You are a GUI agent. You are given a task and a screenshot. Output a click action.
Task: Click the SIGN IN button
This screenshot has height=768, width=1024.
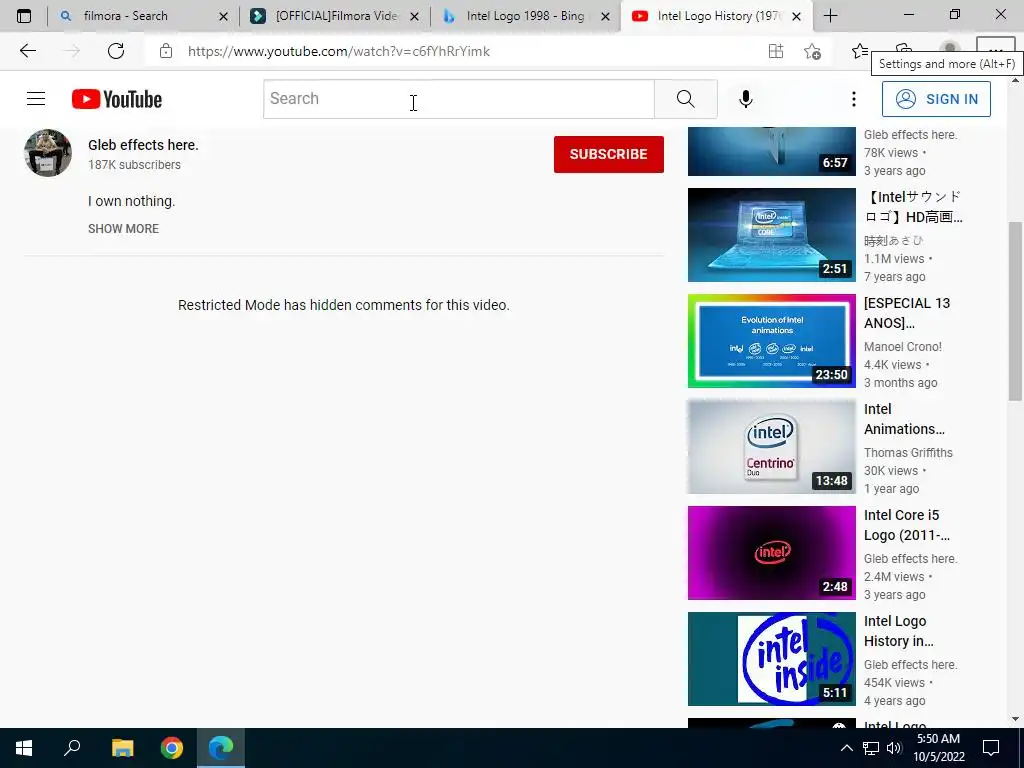tap(936, 99)
